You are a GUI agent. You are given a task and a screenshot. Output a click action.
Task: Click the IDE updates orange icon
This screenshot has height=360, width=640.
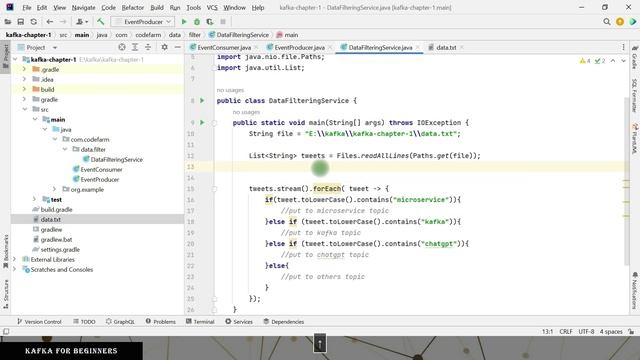pyautogui.click(x=620, y=22)
